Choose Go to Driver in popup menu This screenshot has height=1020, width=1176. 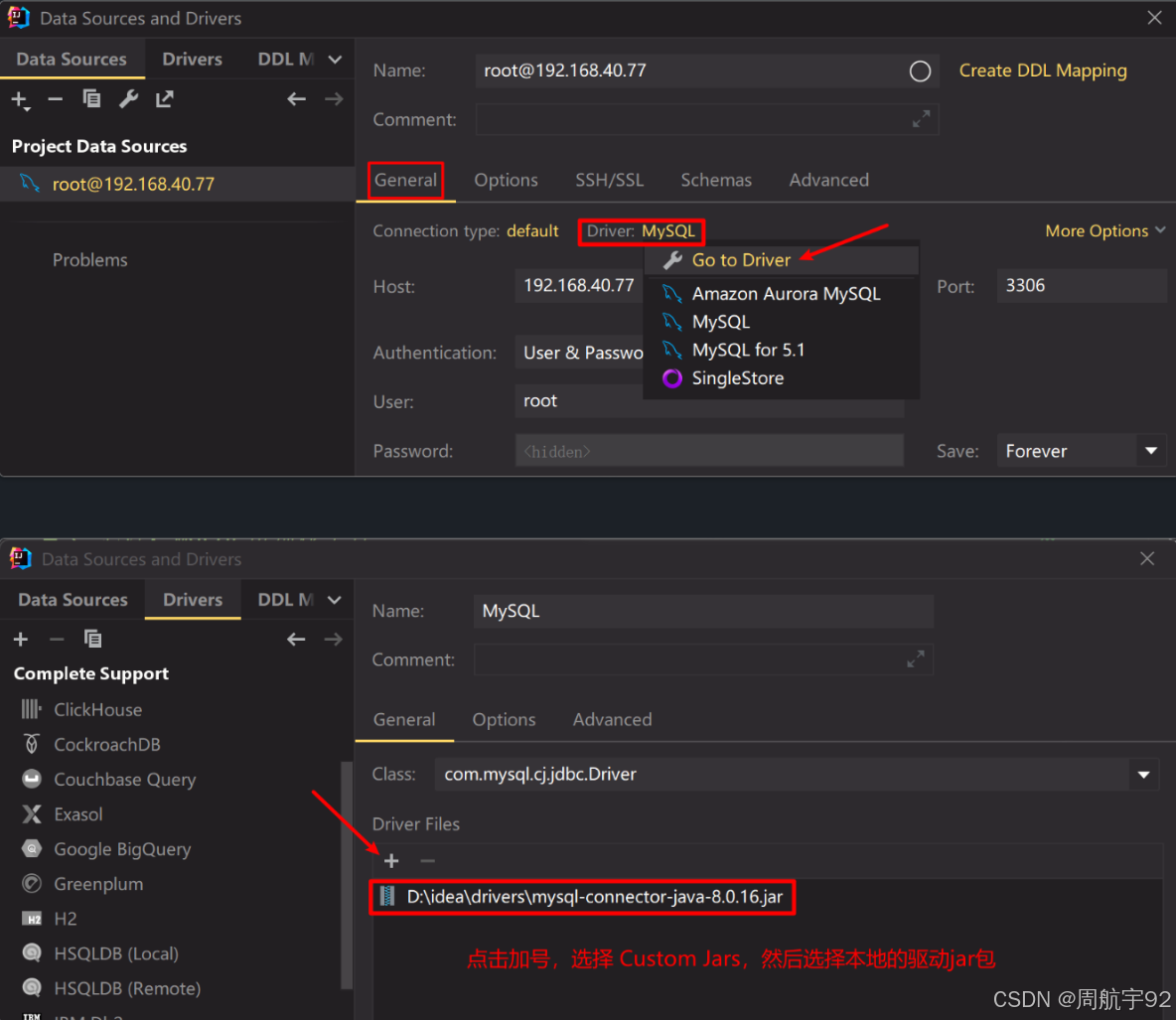[x=782, y=260]
